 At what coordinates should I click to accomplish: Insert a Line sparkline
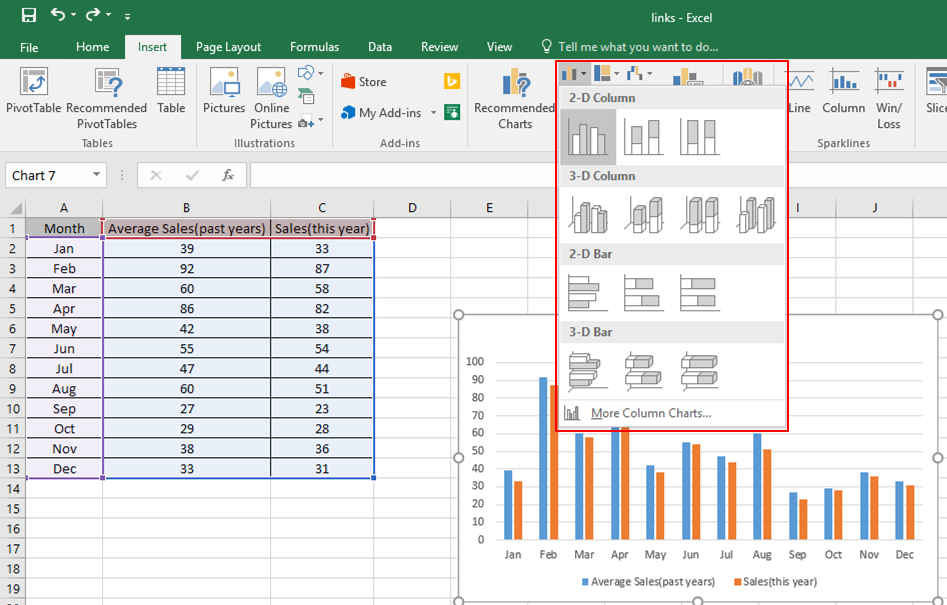pos(799,91)
